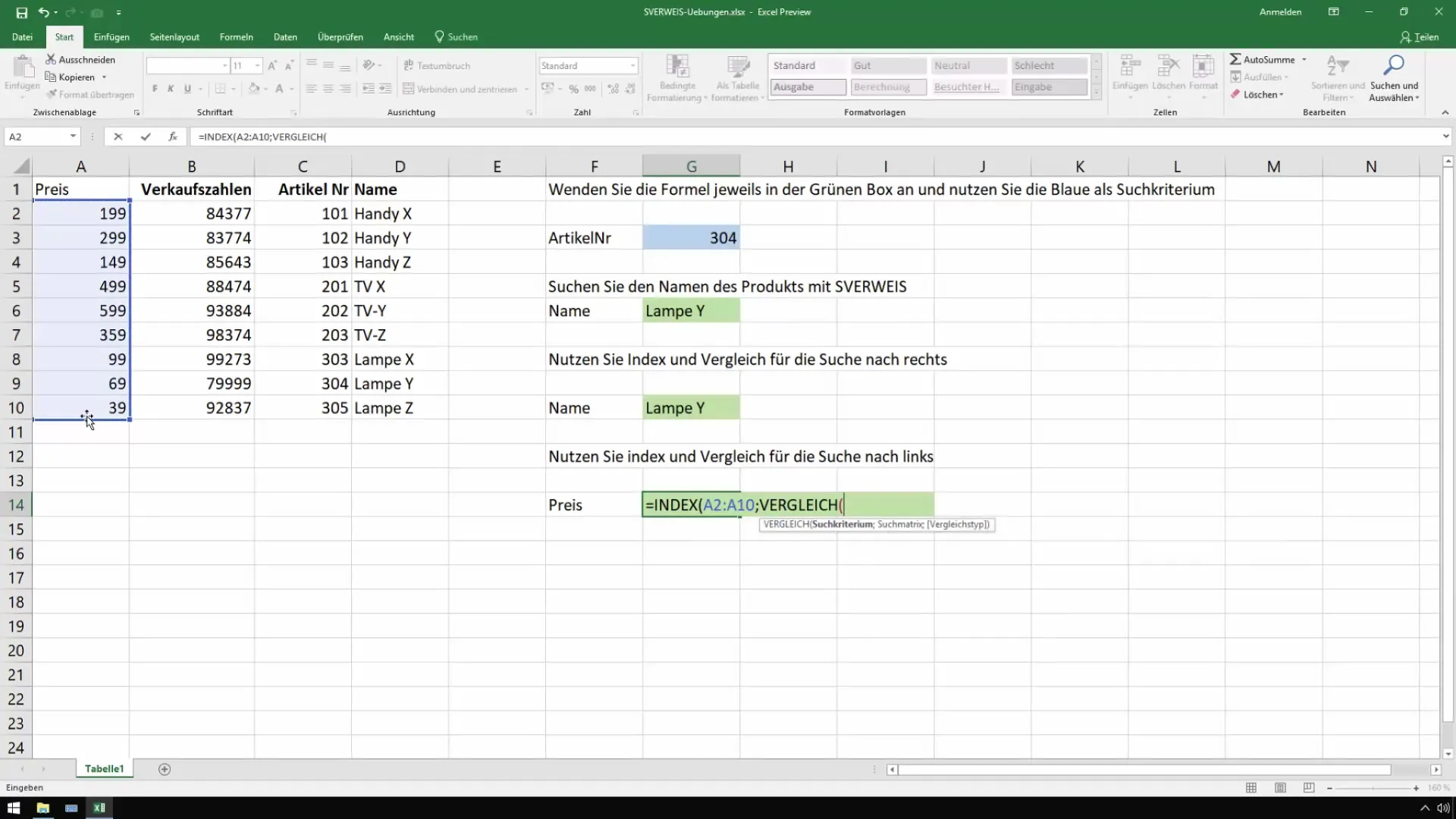Apply the Gut cell style
The image size is (1456, 819).
click(888, 66)
